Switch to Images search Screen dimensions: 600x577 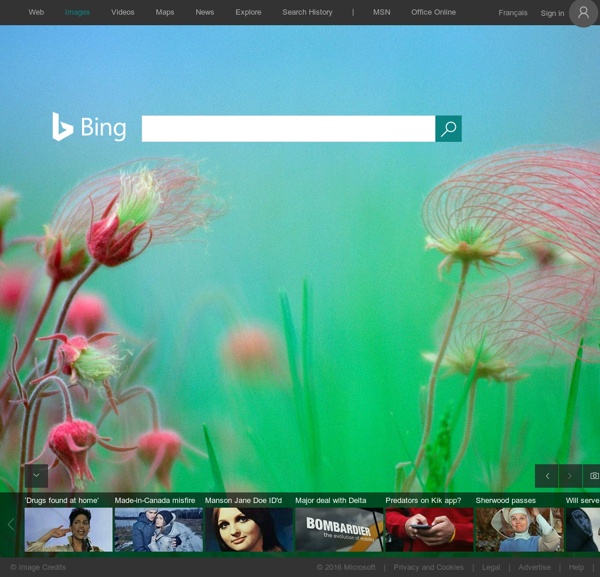point(77,12)
